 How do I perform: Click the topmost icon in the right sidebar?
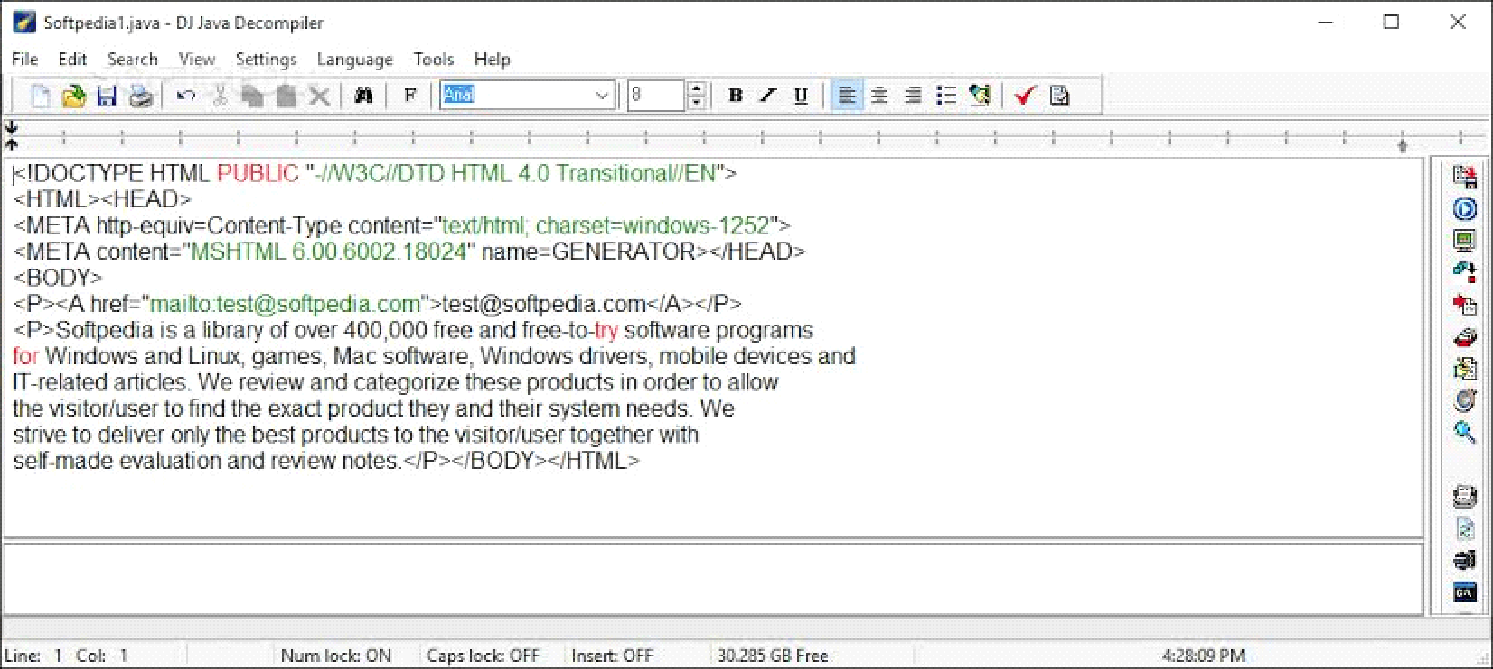[1465, 177]
